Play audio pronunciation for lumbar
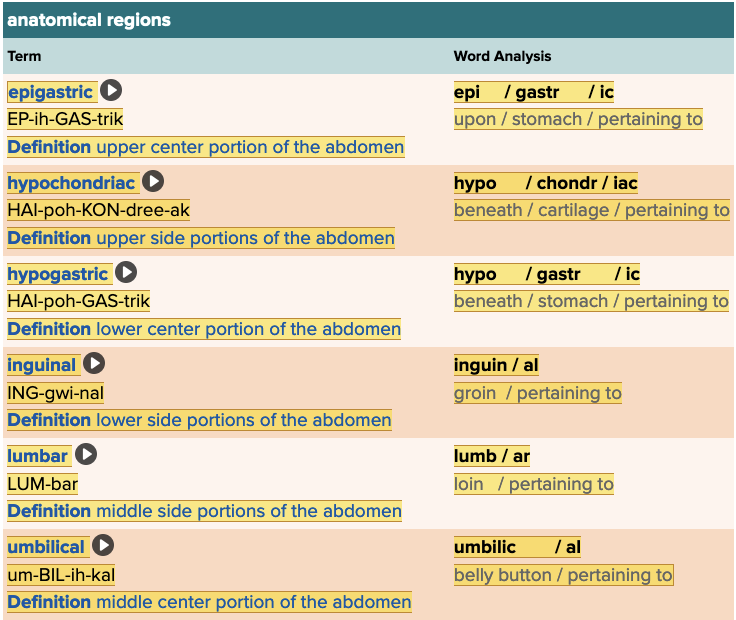736x620 pixels. click(x=87, y=455)
